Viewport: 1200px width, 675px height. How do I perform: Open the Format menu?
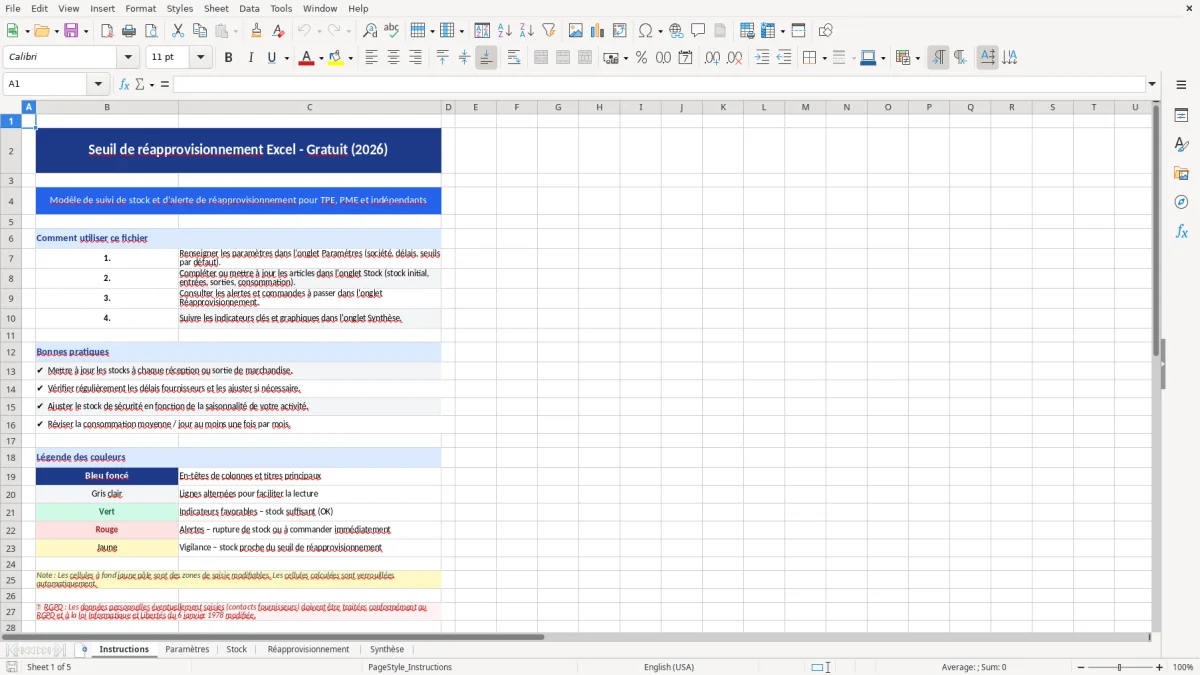(140, 8)
